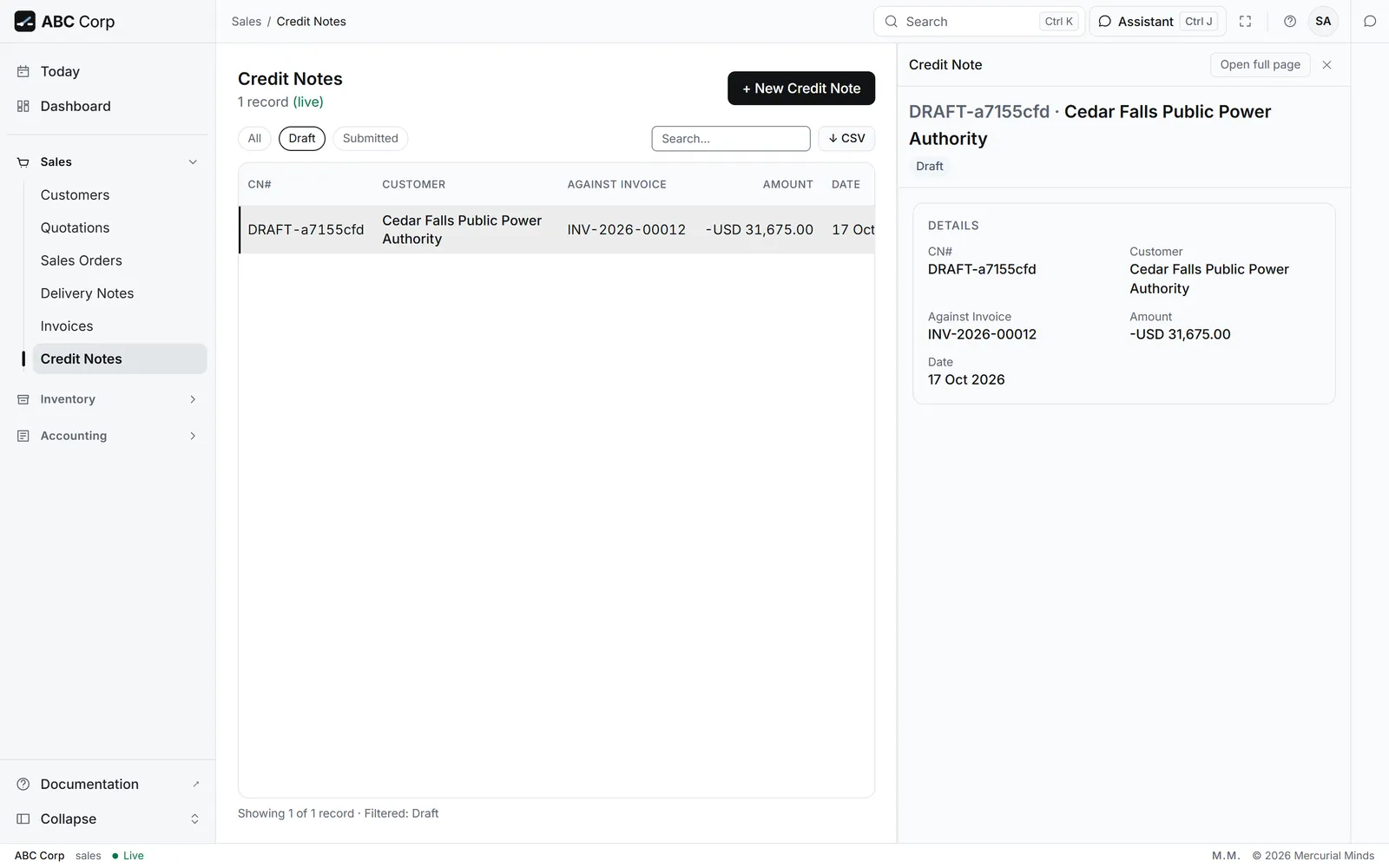Click the Live status indicator in footer
The image size is (1389, 868).
(128, 856)
